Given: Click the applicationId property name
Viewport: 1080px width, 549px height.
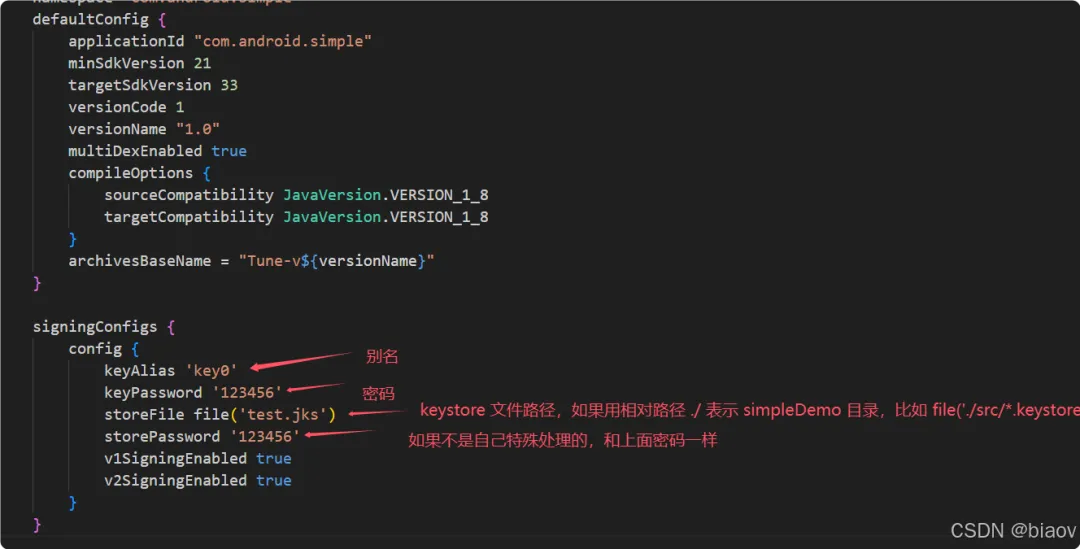Looking at the screenshot, I should [126, 41].
